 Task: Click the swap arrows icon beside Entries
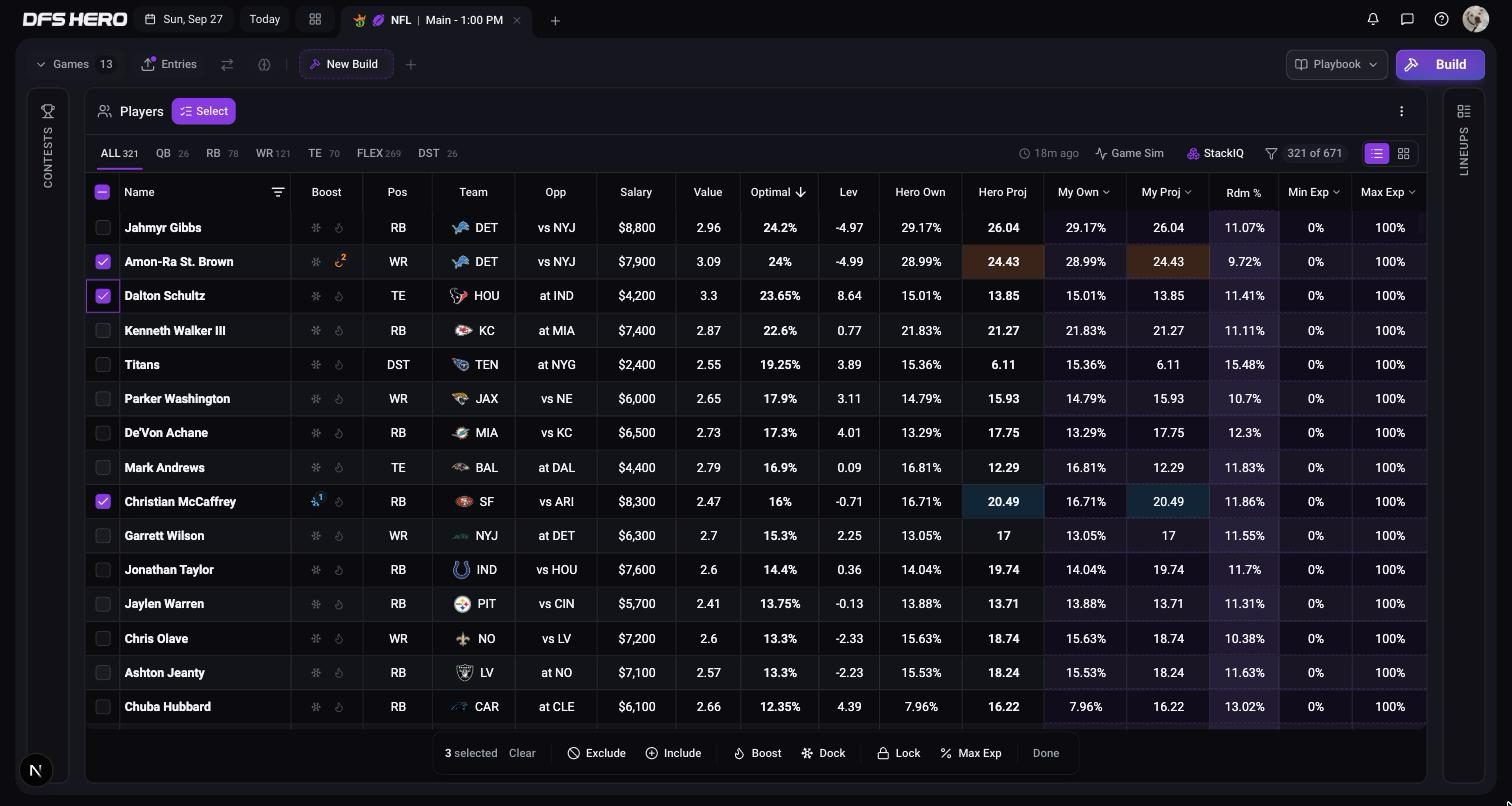(227, 64)
